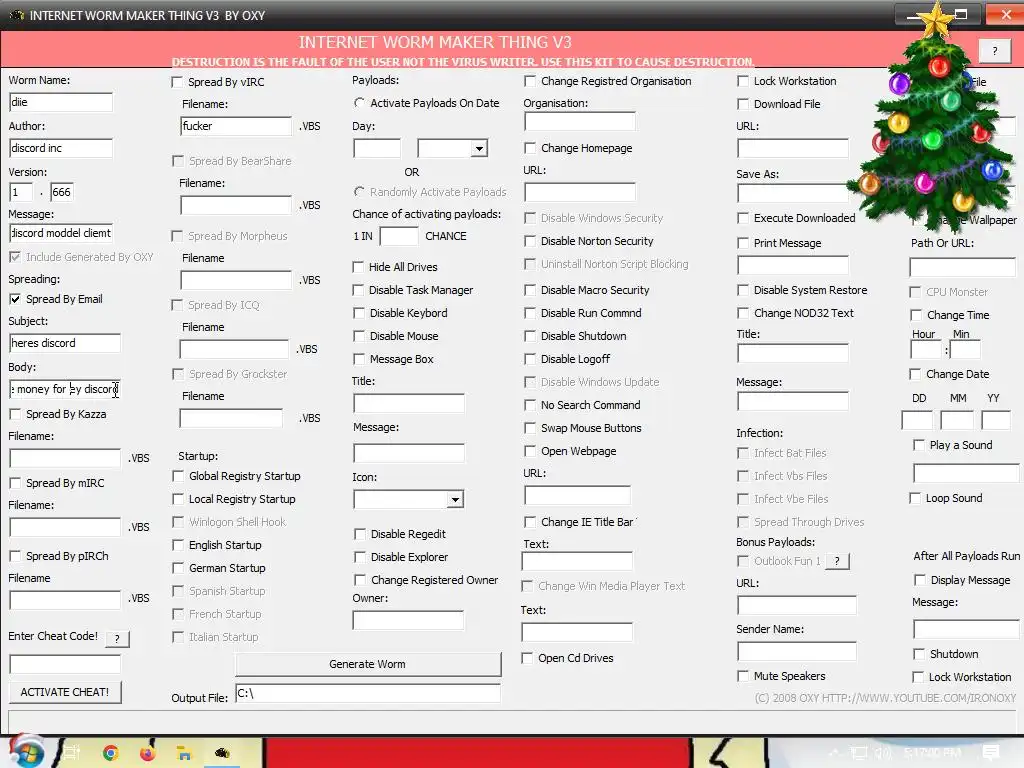This screenshot has height=768, width=1024.
Task: Tick the Change Time checkbox
Action: click(x=916, y=315)
